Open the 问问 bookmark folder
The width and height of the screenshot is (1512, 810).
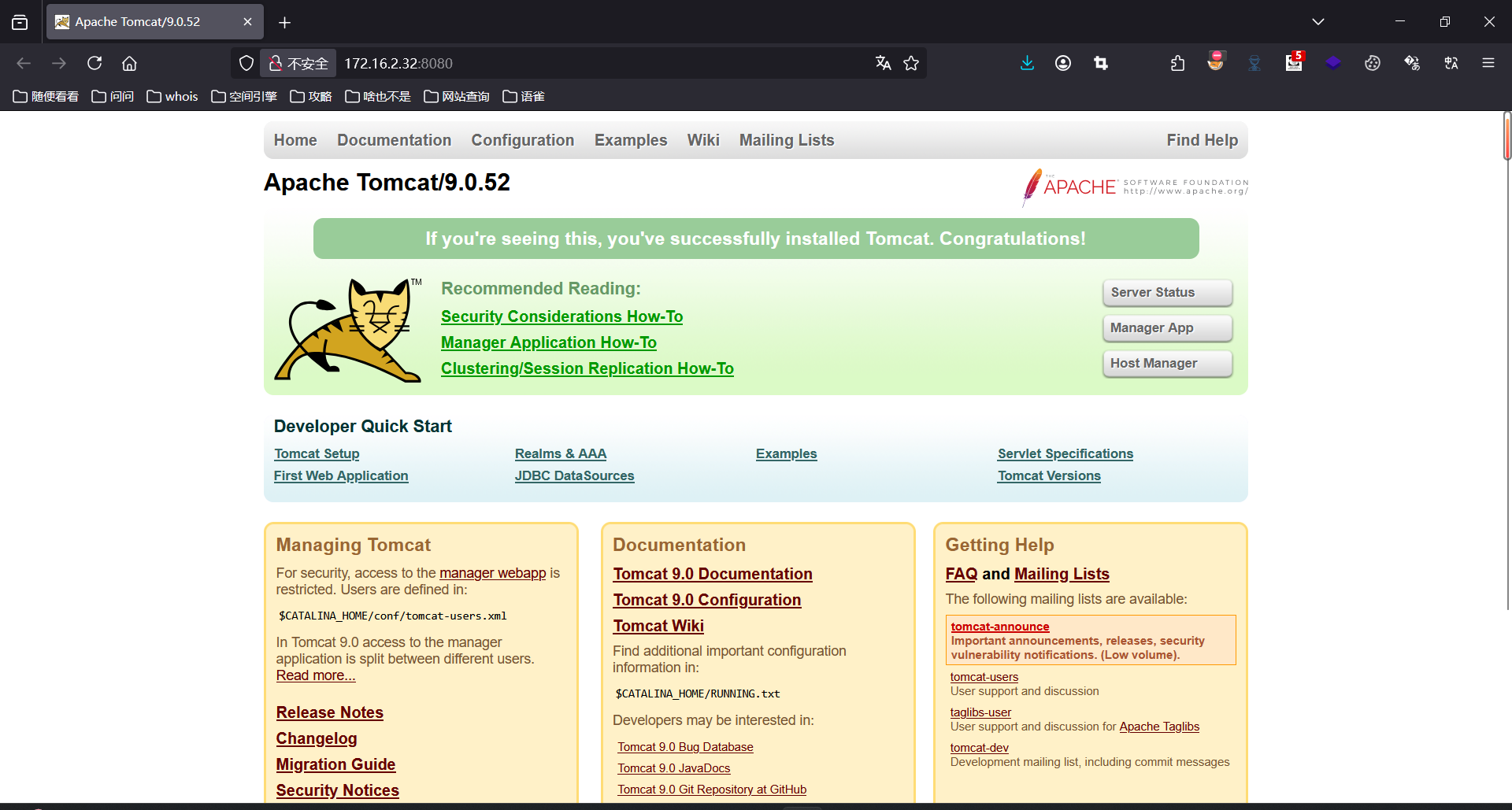point(113,96)
